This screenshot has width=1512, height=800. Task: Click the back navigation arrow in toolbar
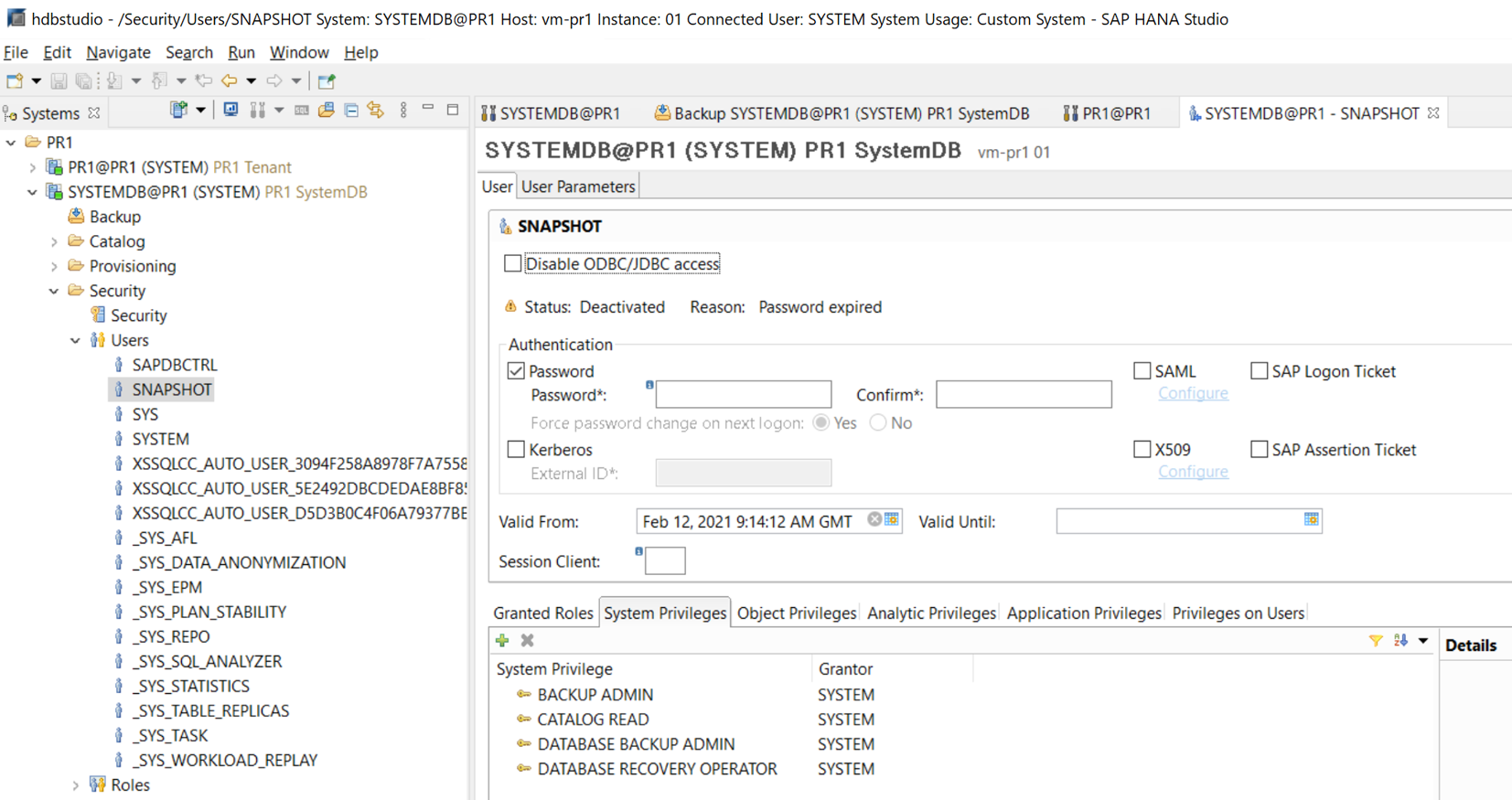tap(229, 81)
